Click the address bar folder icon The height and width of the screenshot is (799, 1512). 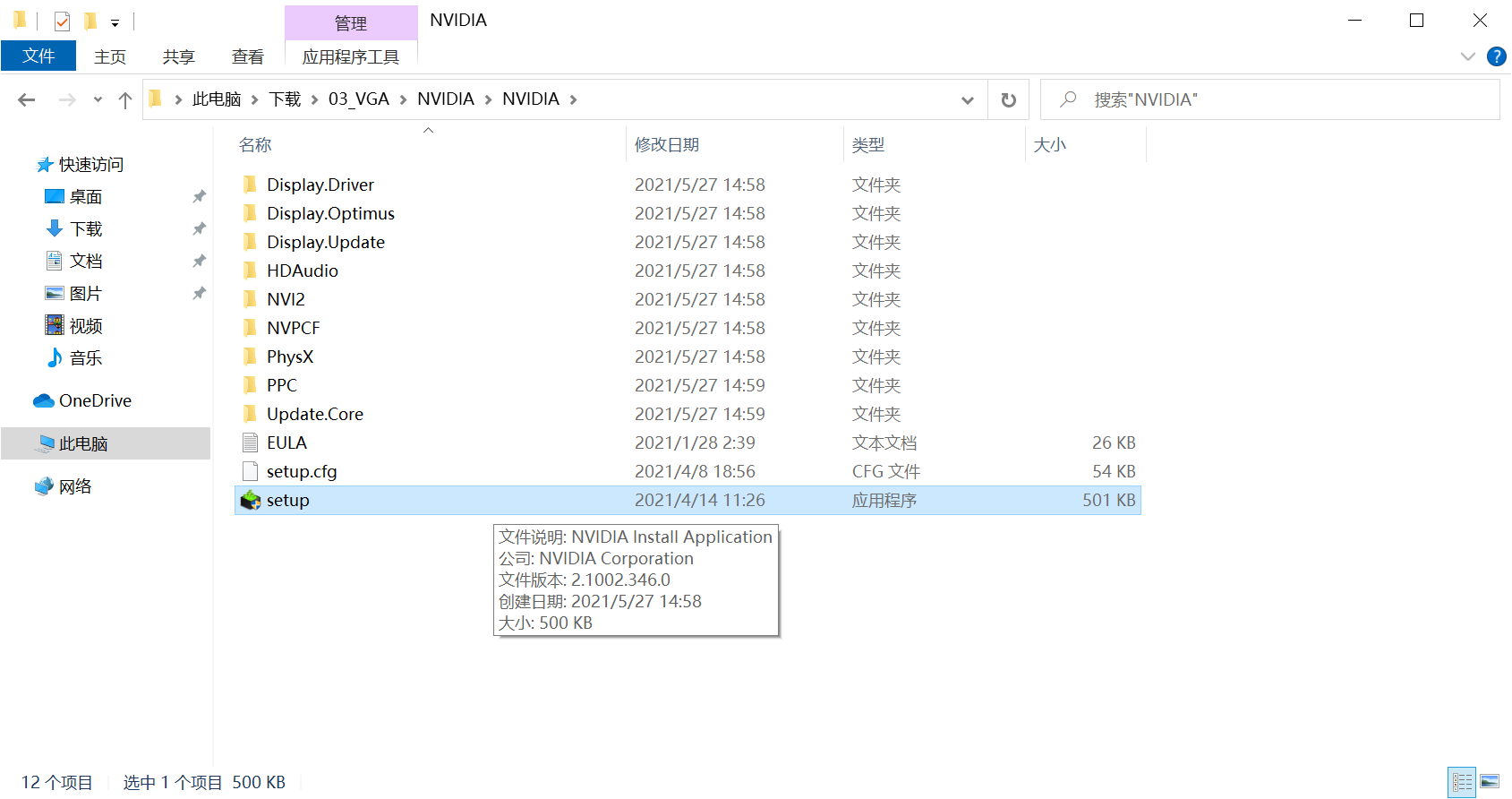(x=155, y=99)
